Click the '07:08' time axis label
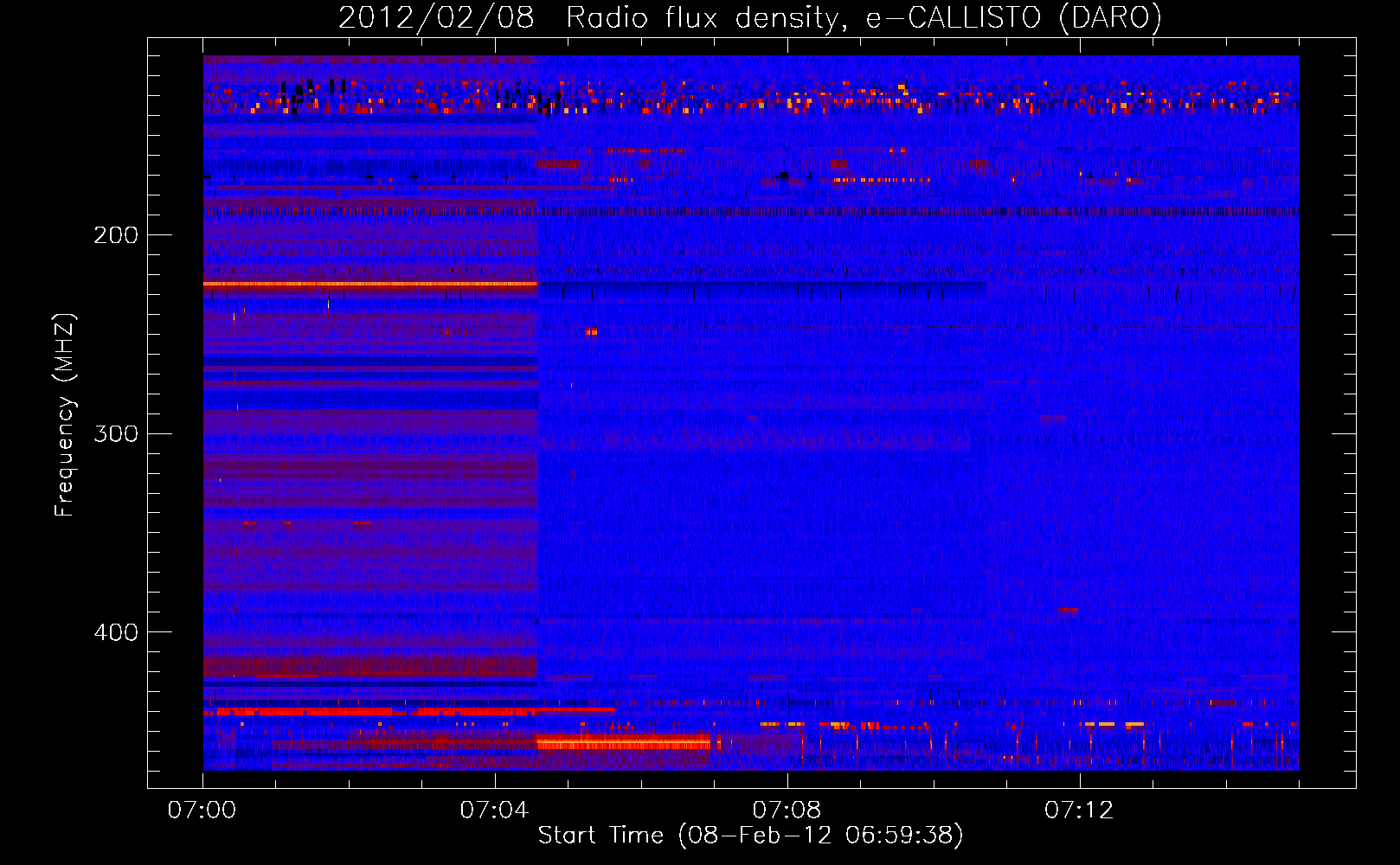This screenshot has height=865, width=1400. point(787,811)
